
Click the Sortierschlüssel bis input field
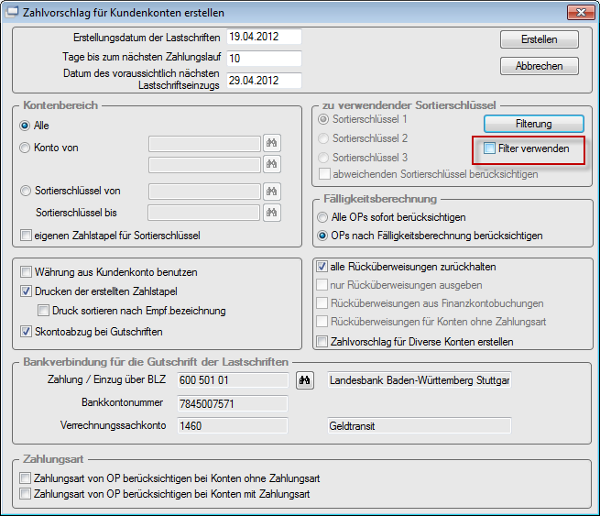click(x=204, y=212)
